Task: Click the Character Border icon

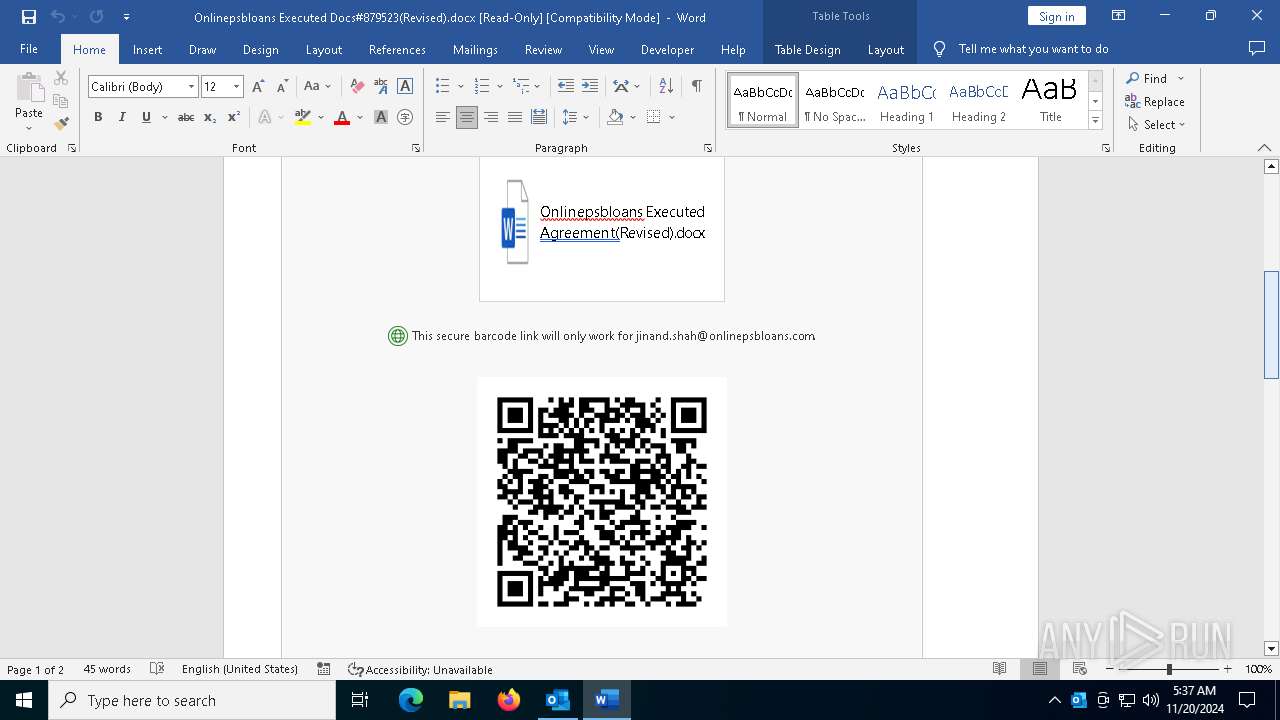Action: tap(405, 86)
